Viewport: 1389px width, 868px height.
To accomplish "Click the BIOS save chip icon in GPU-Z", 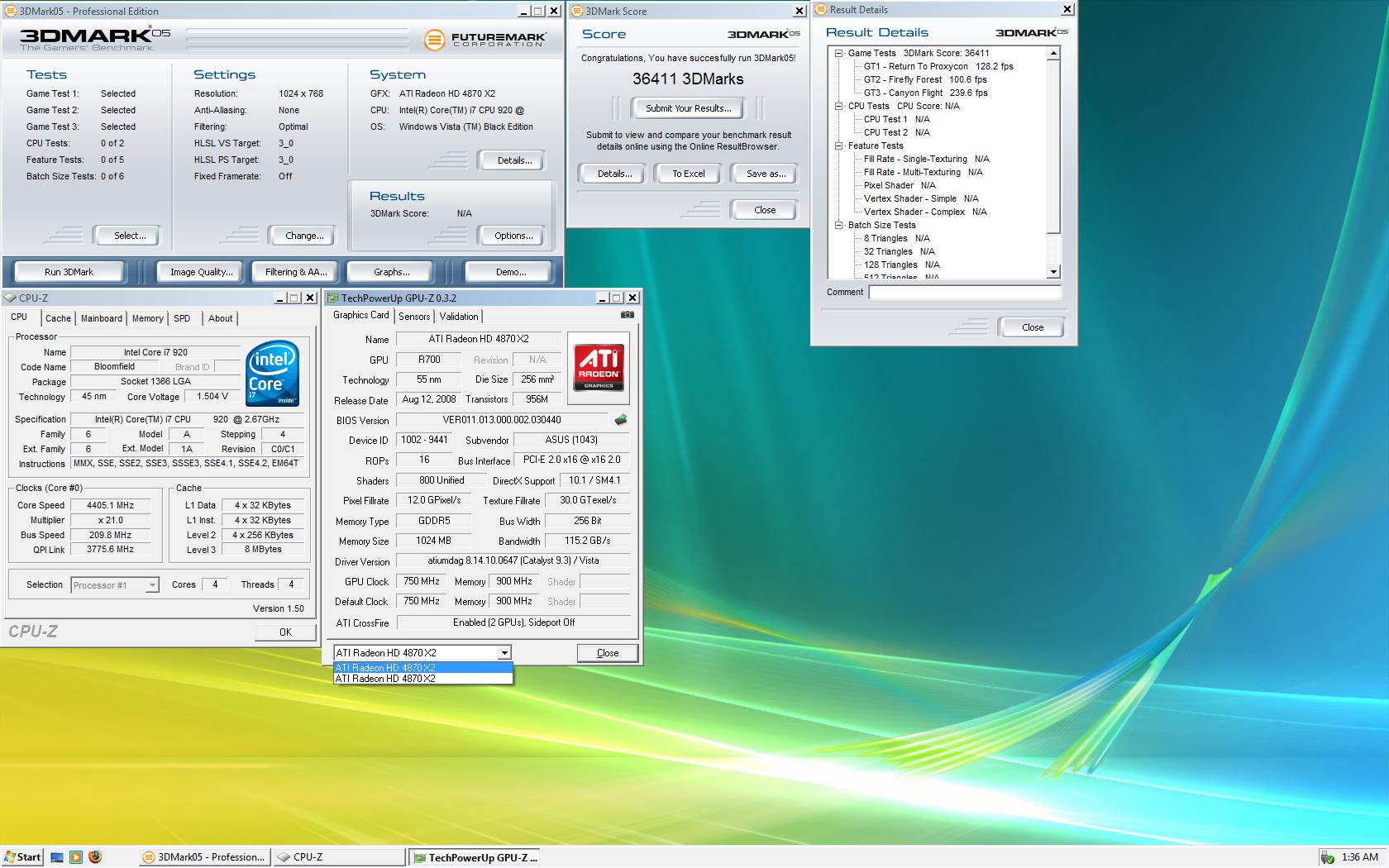I will pos(620,420).
